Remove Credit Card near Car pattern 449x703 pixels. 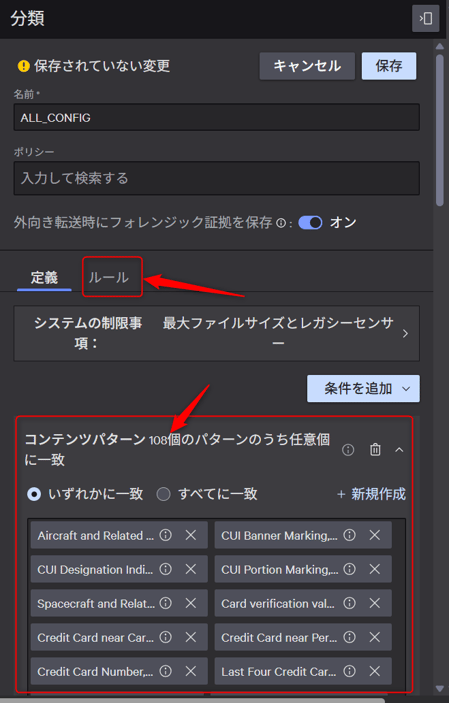(x=191, y=637)
